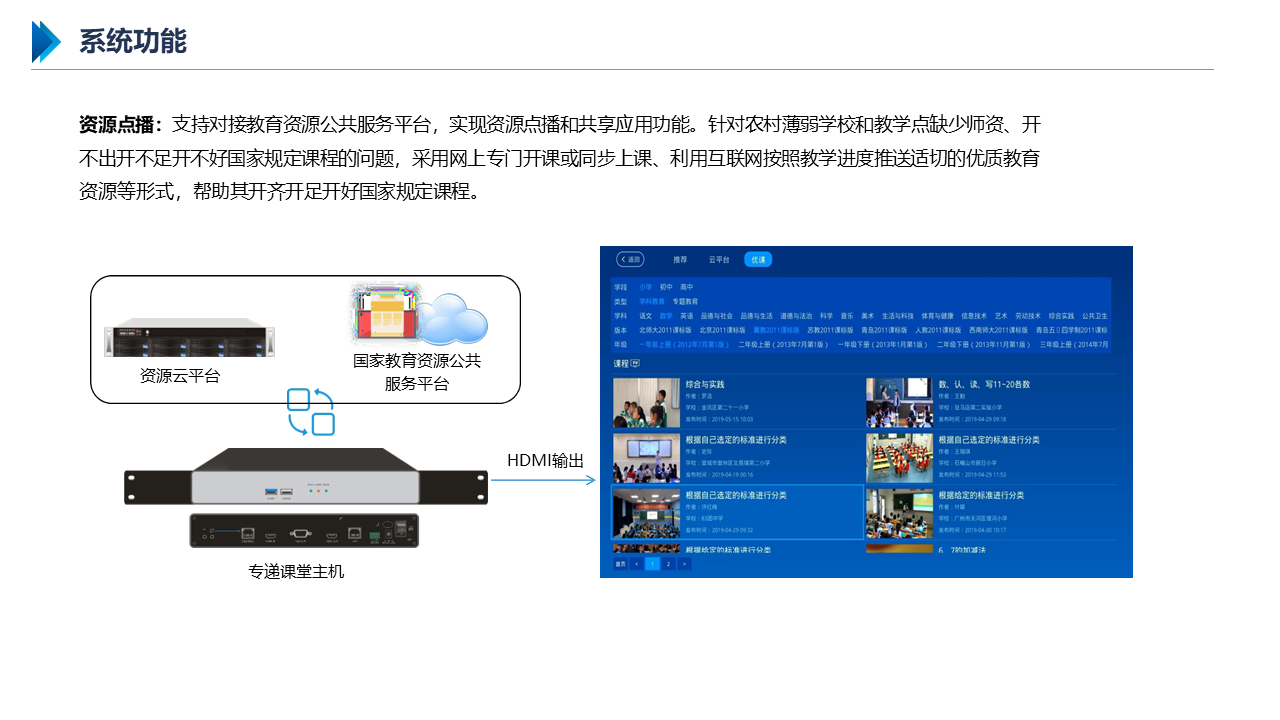Click the national education cloud platform icon

pos(418,314)
